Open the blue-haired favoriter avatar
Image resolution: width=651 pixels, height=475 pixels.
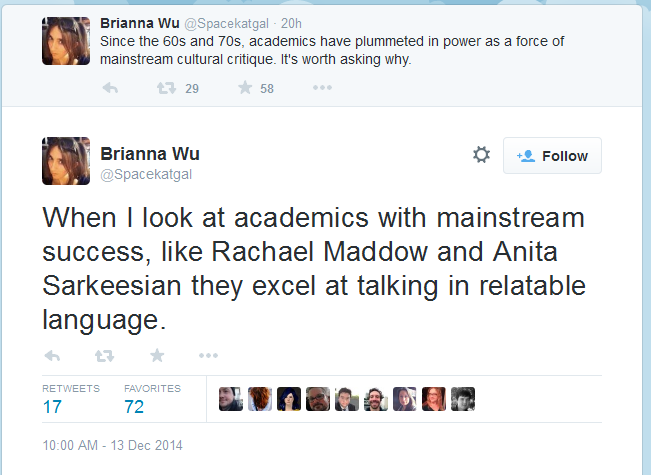click(x=289, y=399)
